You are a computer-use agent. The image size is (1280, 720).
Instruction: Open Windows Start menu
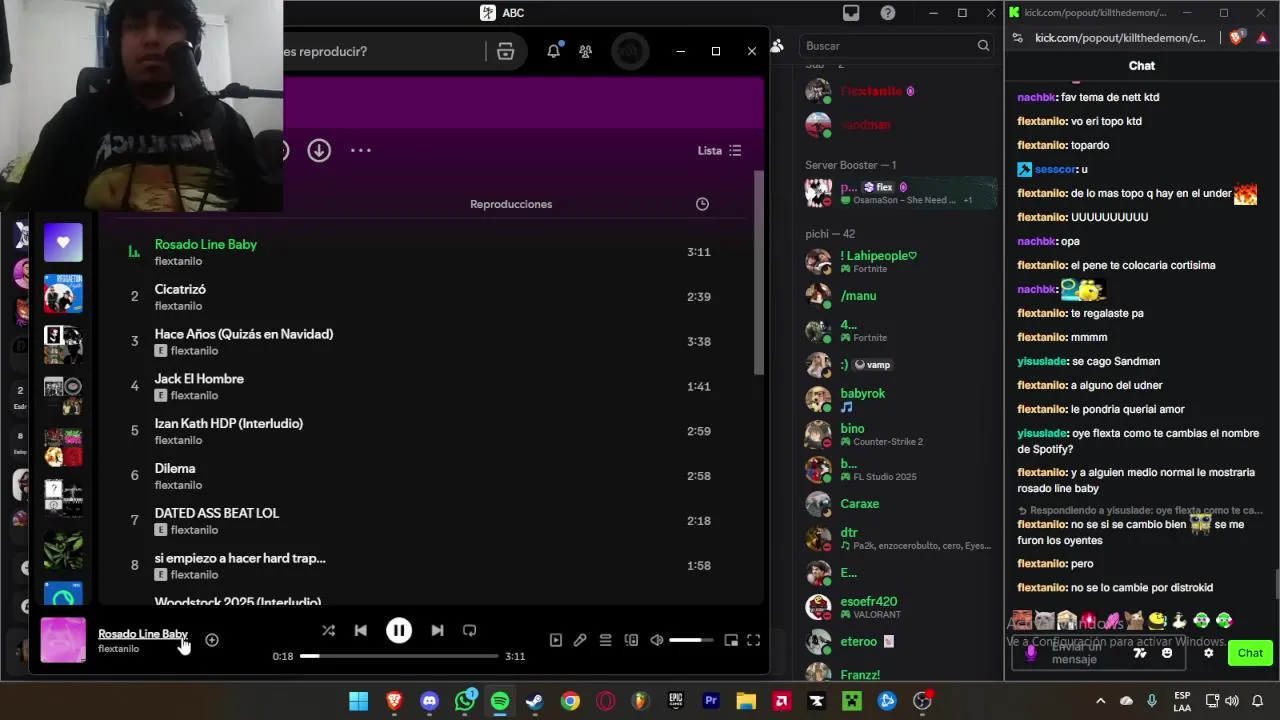coord(358,701)
